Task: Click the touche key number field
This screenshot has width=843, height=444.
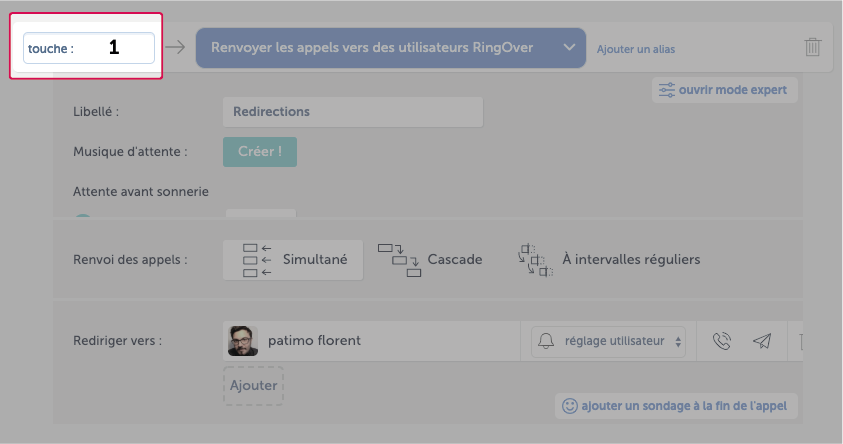Action: pos(89,48)
